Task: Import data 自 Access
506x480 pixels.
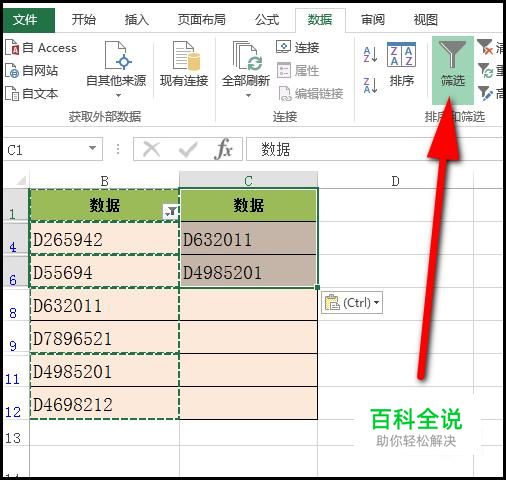Action: [41, 48]
